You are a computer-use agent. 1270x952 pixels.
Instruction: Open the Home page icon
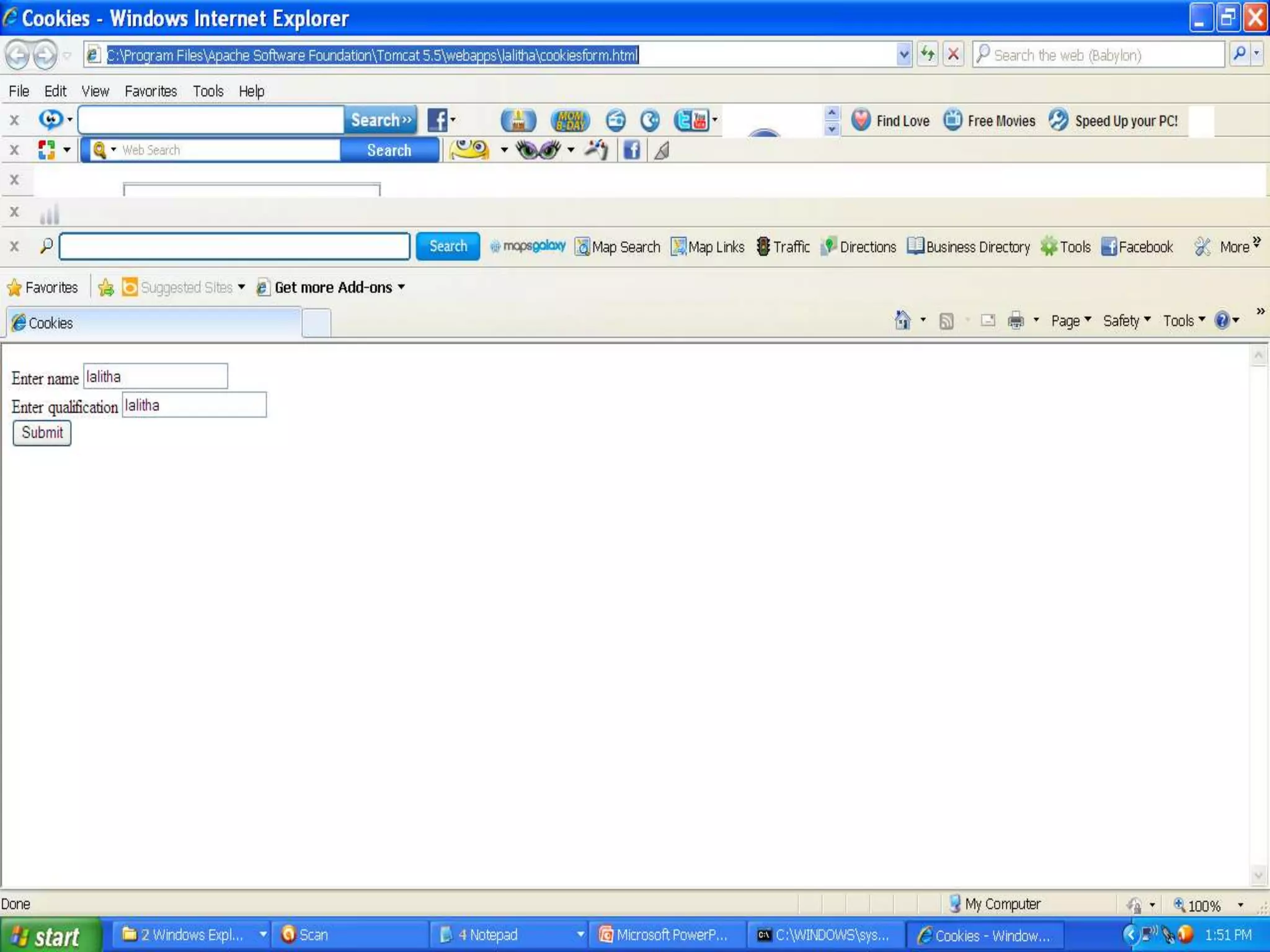902,320
